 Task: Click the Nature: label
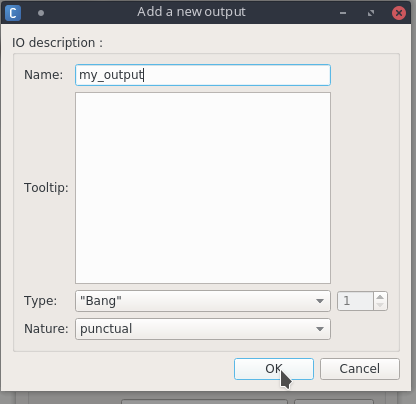click(x=46, y=329)
